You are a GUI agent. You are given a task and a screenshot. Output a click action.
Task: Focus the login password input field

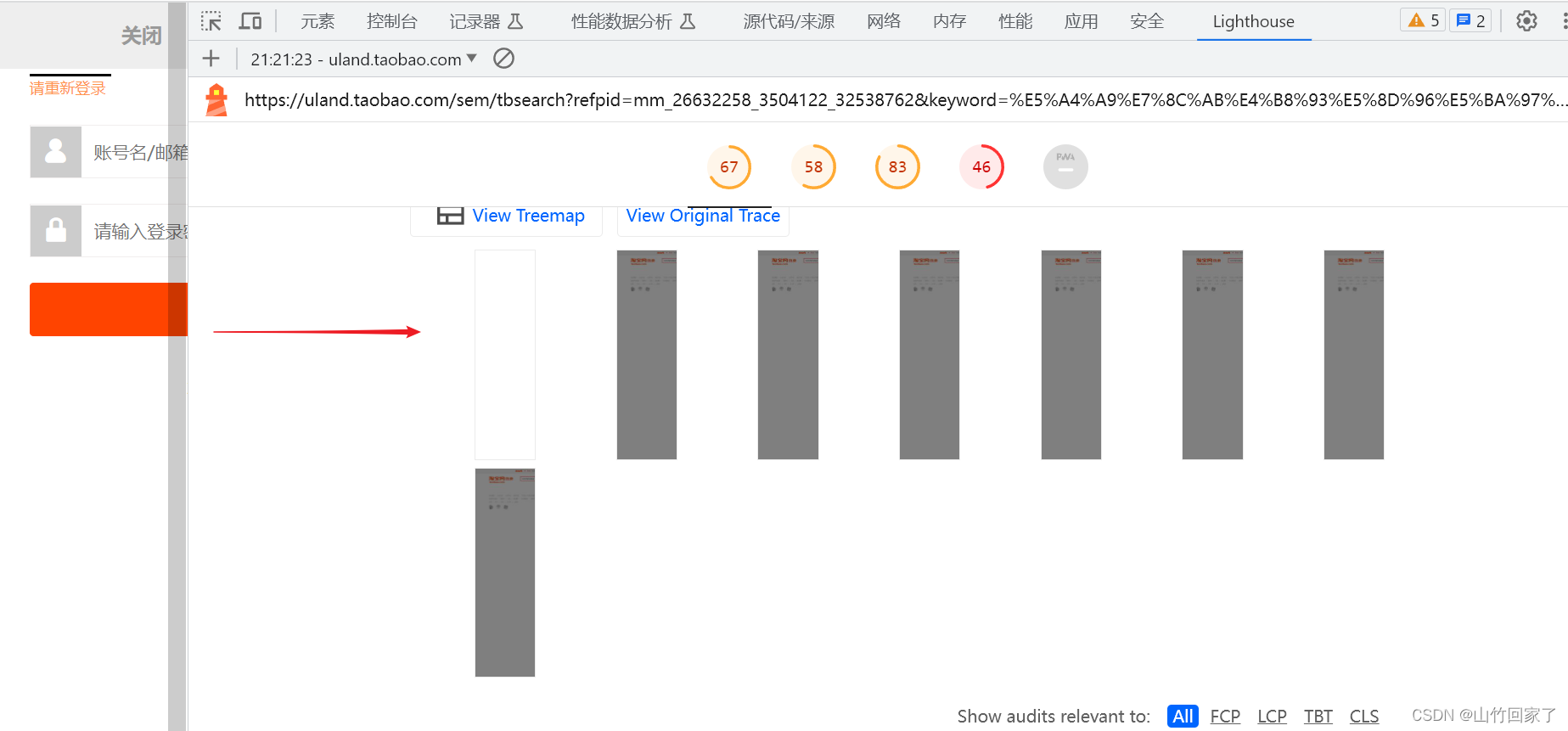click(x=134, y=231)
